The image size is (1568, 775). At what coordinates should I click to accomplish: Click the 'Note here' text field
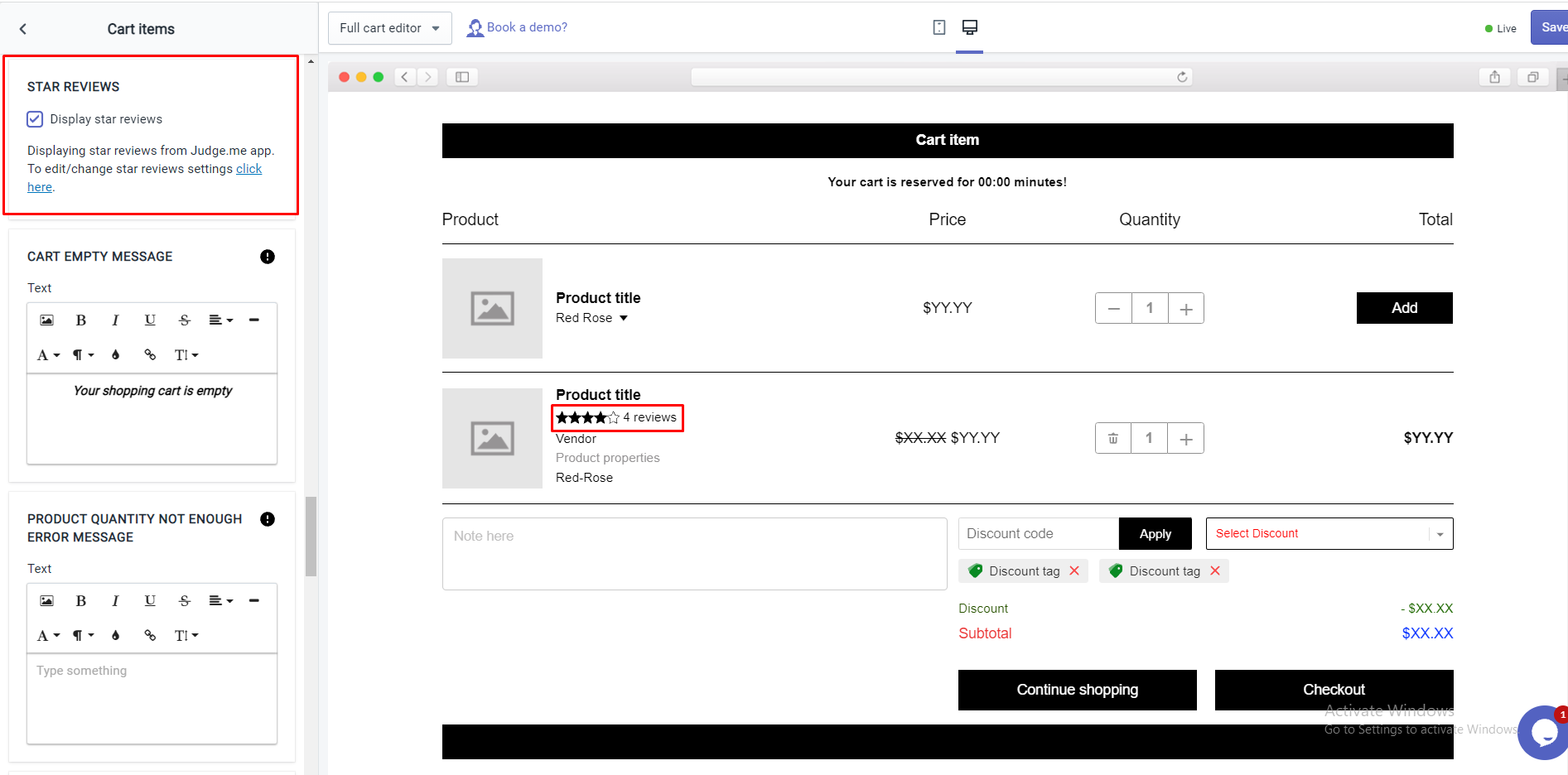[x=694, y=554]
